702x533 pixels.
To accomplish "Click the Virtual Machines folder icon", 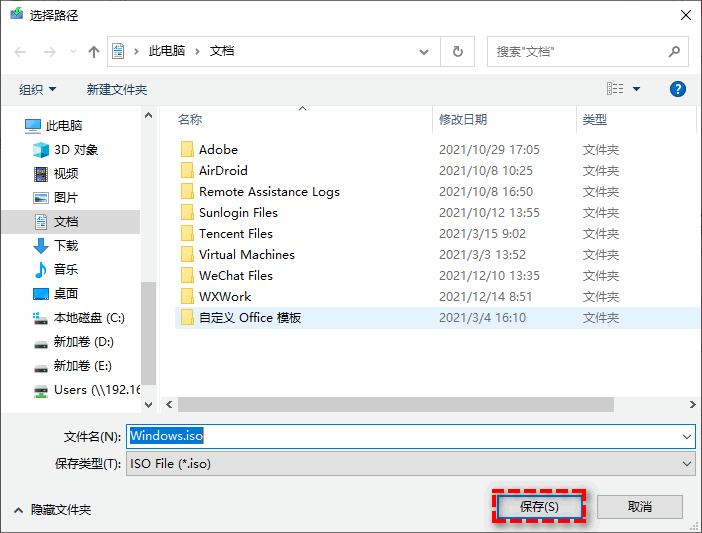I will click(x=187, y=254).
